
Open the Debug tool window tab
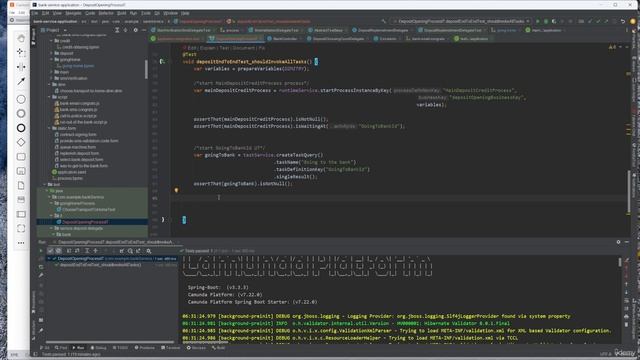[98, 348]
